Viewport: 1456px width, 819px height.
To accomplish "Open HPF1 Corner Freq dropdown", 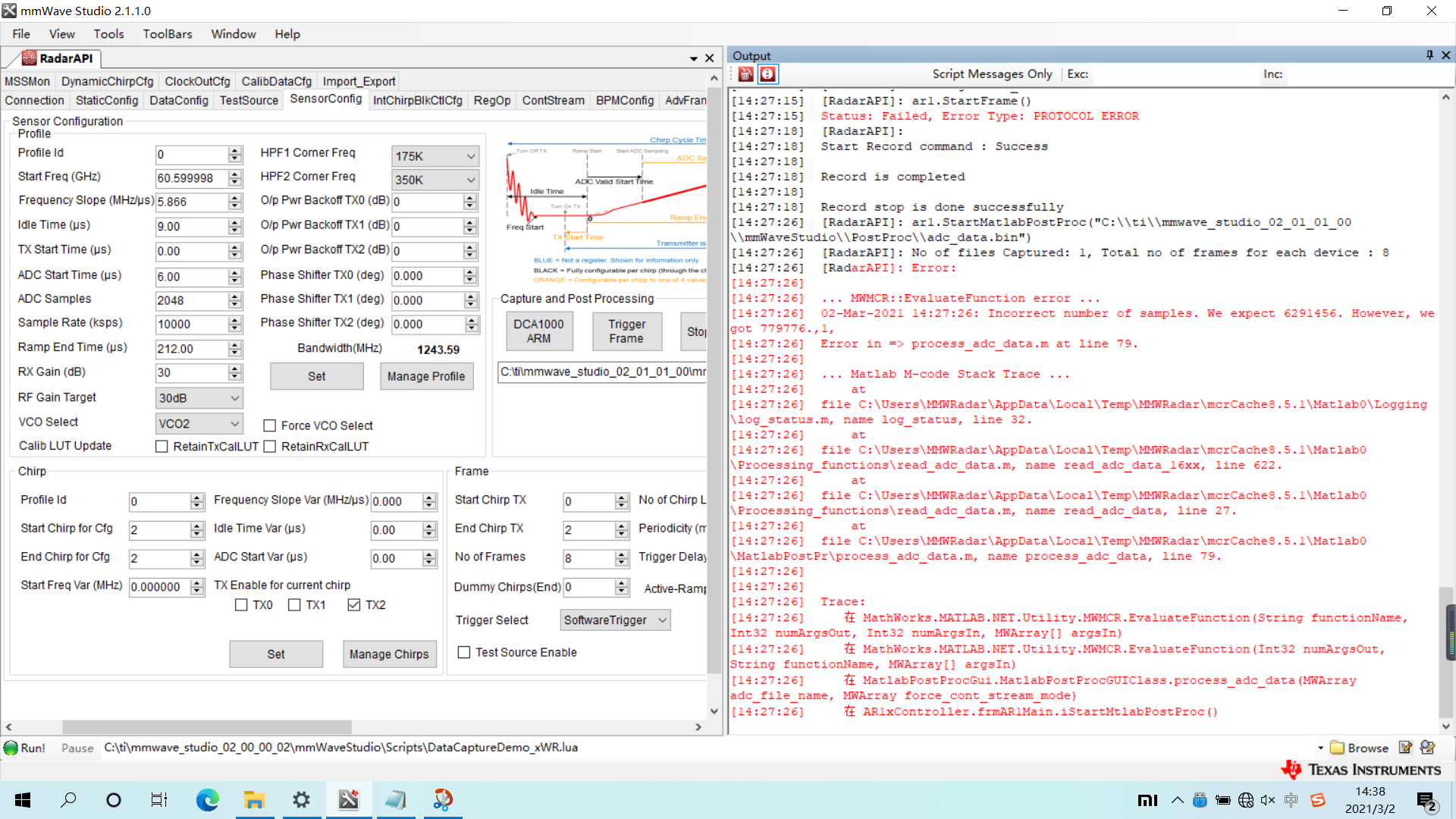I will tap(435, 156).
